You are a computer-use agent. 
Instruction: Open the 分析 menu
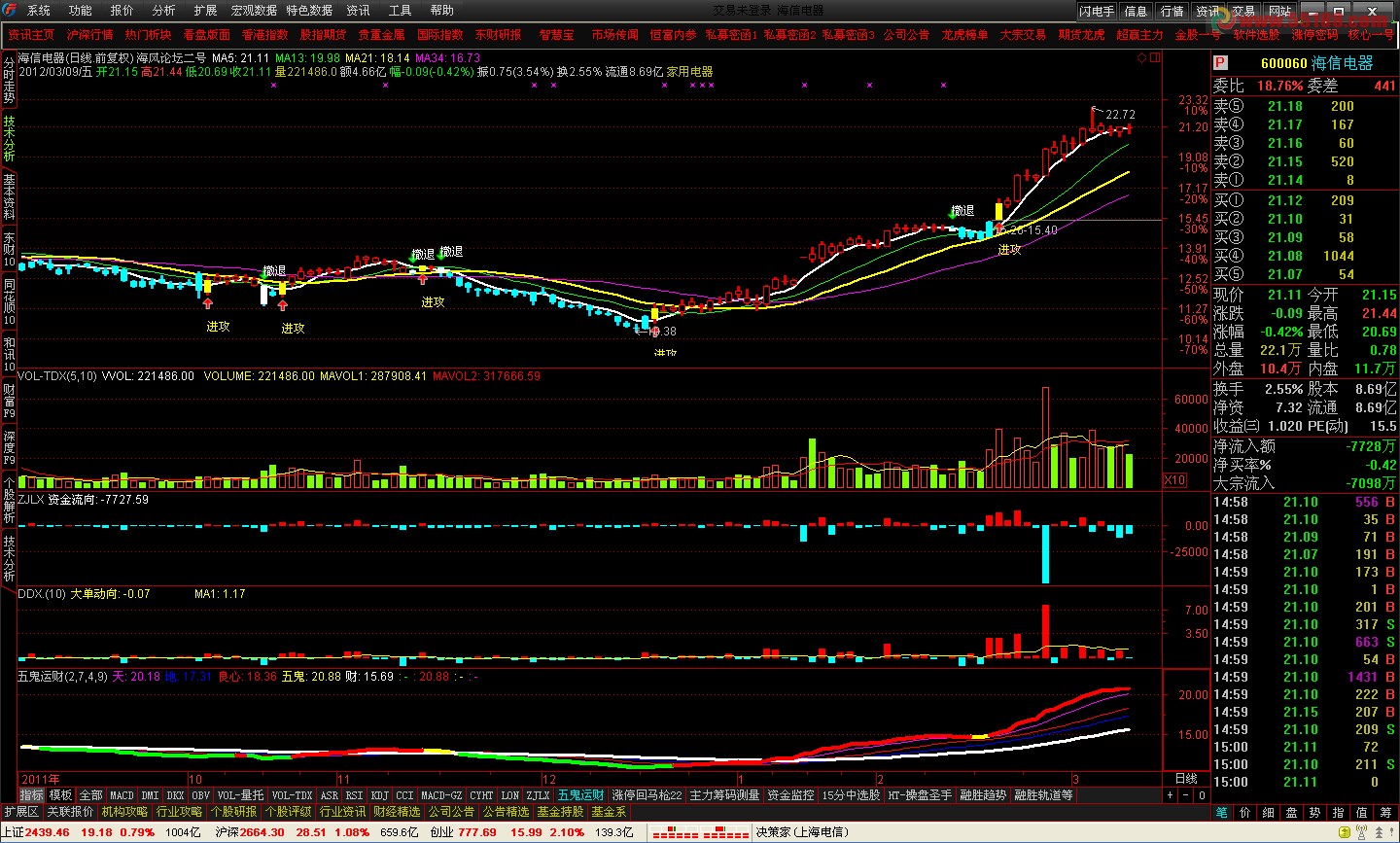click(x=164, y=11)
